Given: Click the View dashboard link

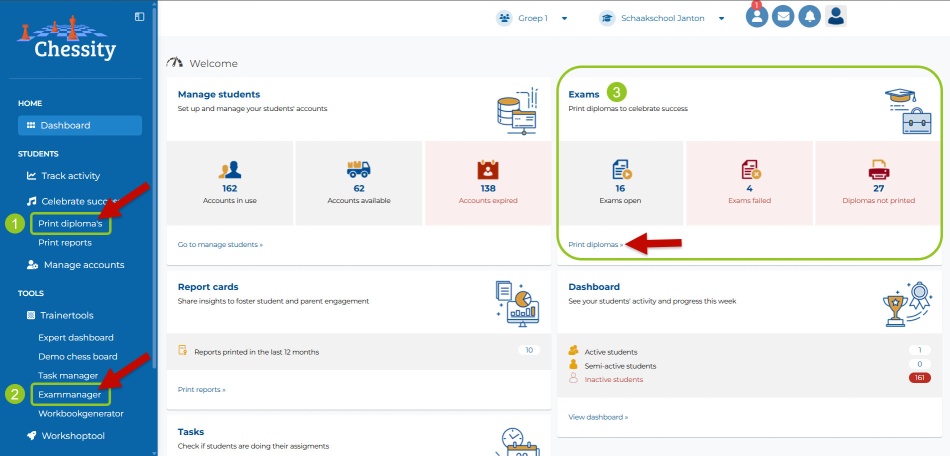Looking at the screenshot, I should (598, 416).
